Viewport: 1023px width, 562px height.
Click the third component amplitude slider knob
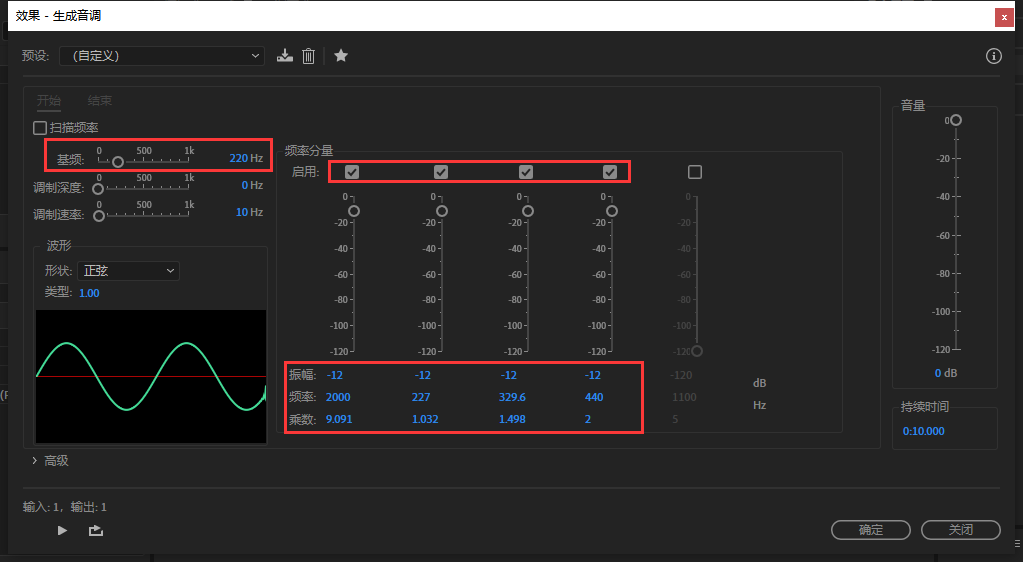click(528, 211)
